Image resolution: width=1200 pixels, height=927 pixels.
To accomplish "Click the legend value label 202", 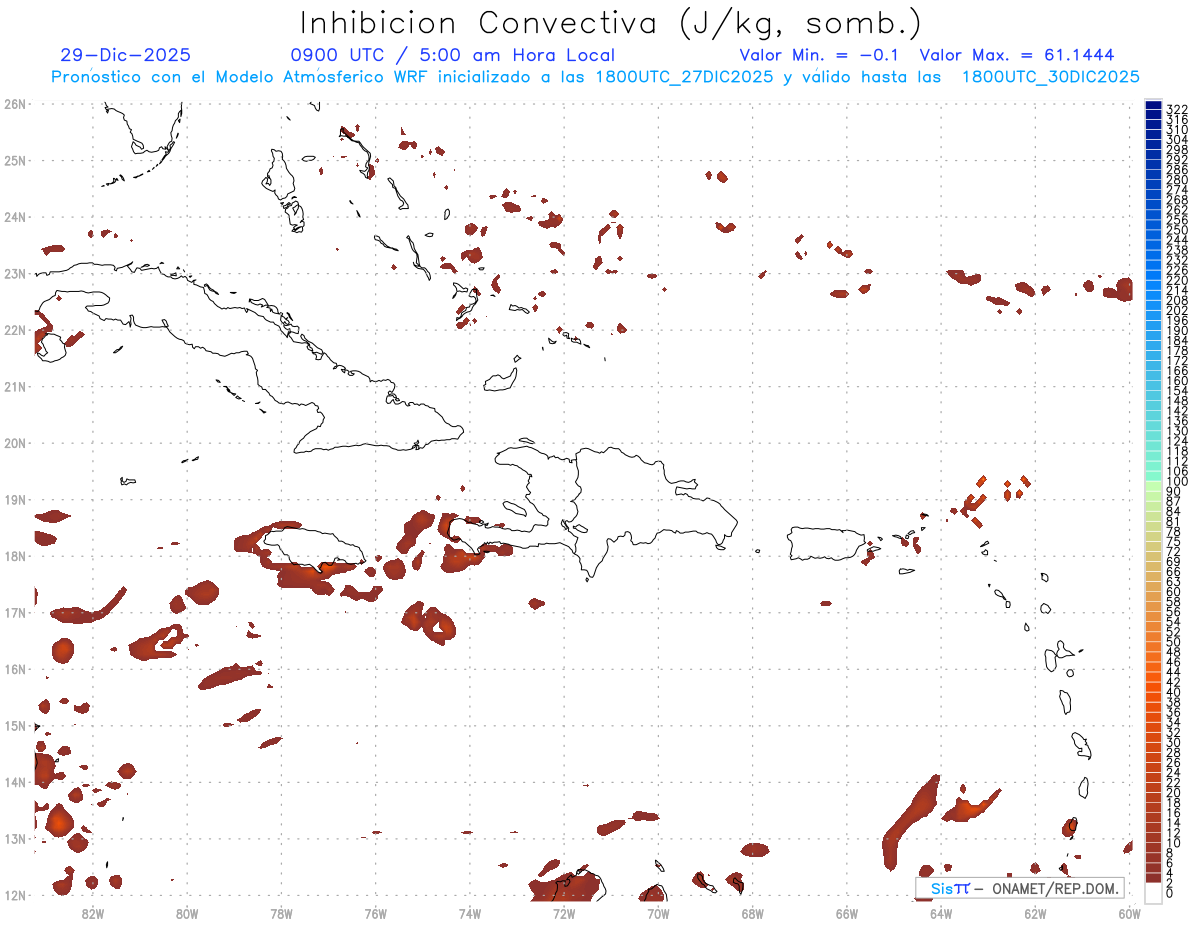I will pyautogui.click(x=1177, y=310).
